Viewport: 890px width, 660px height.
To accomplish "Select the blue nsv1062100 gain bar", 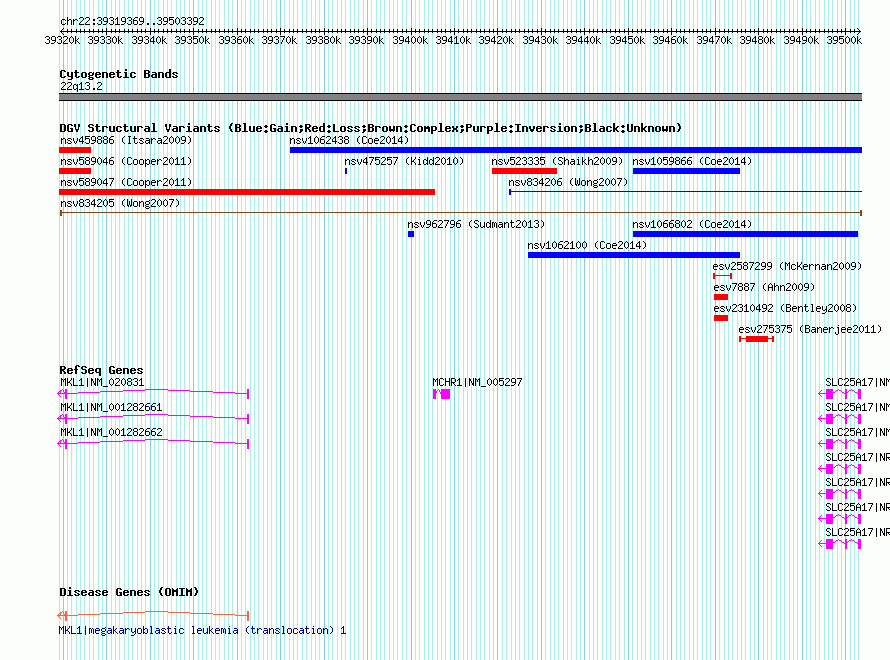I will [x=634, y=255].
